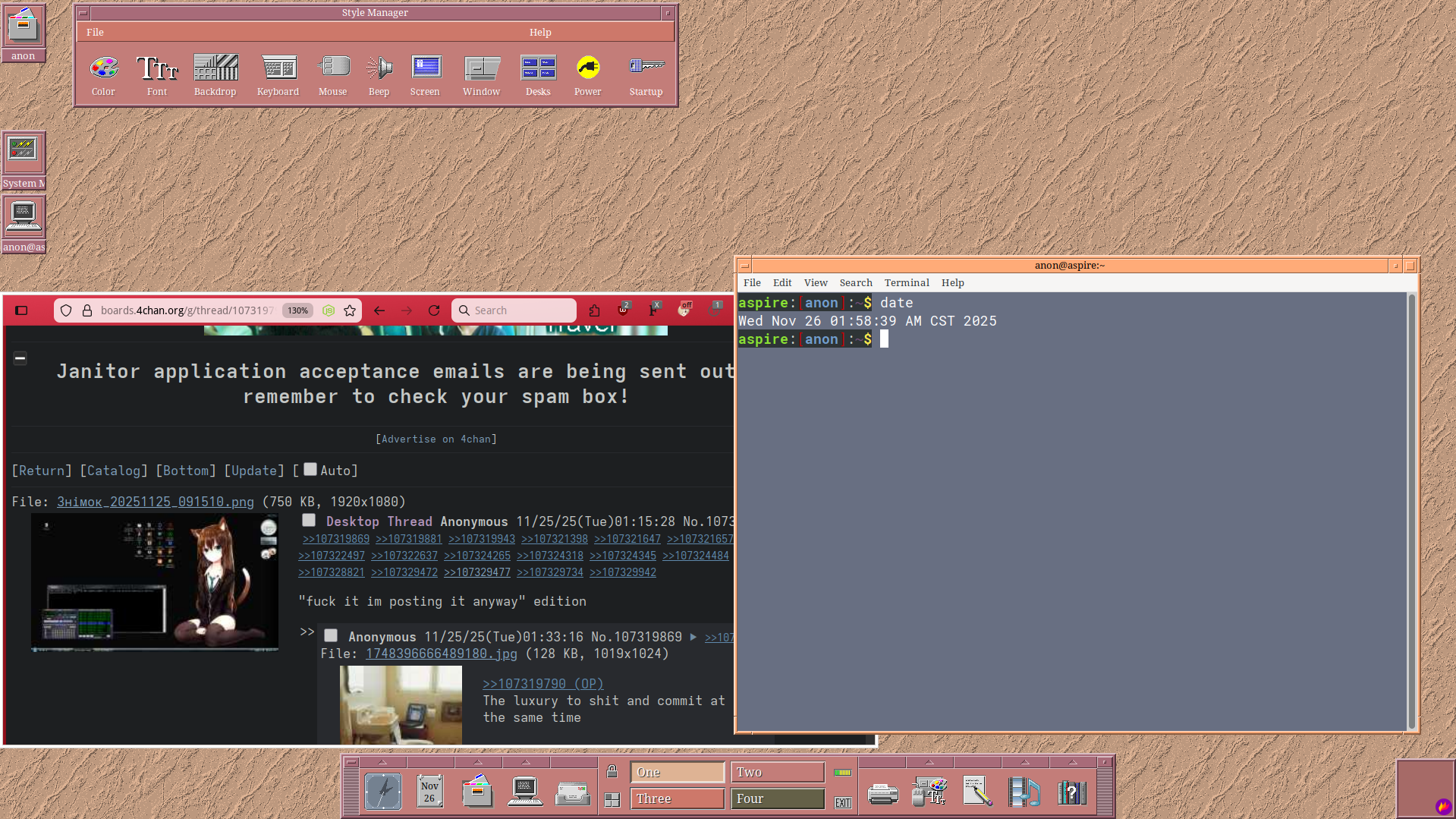
Task: Click the clock icon on the front panel
Action: [x=383, y=792]
